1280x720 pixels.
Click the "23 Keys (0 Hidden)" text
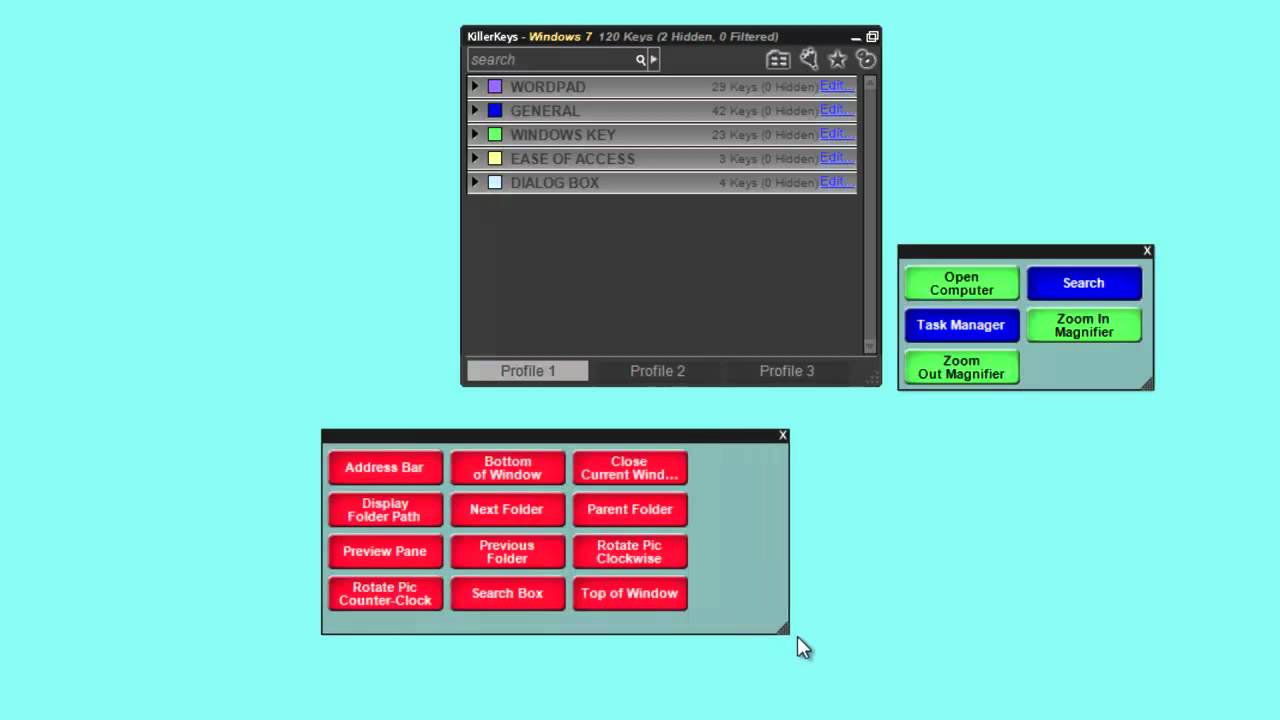[764, 135]
